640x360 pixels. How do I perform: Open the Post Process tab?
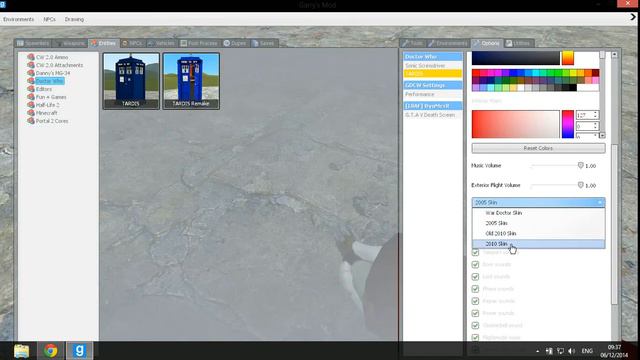pos(199,43)
